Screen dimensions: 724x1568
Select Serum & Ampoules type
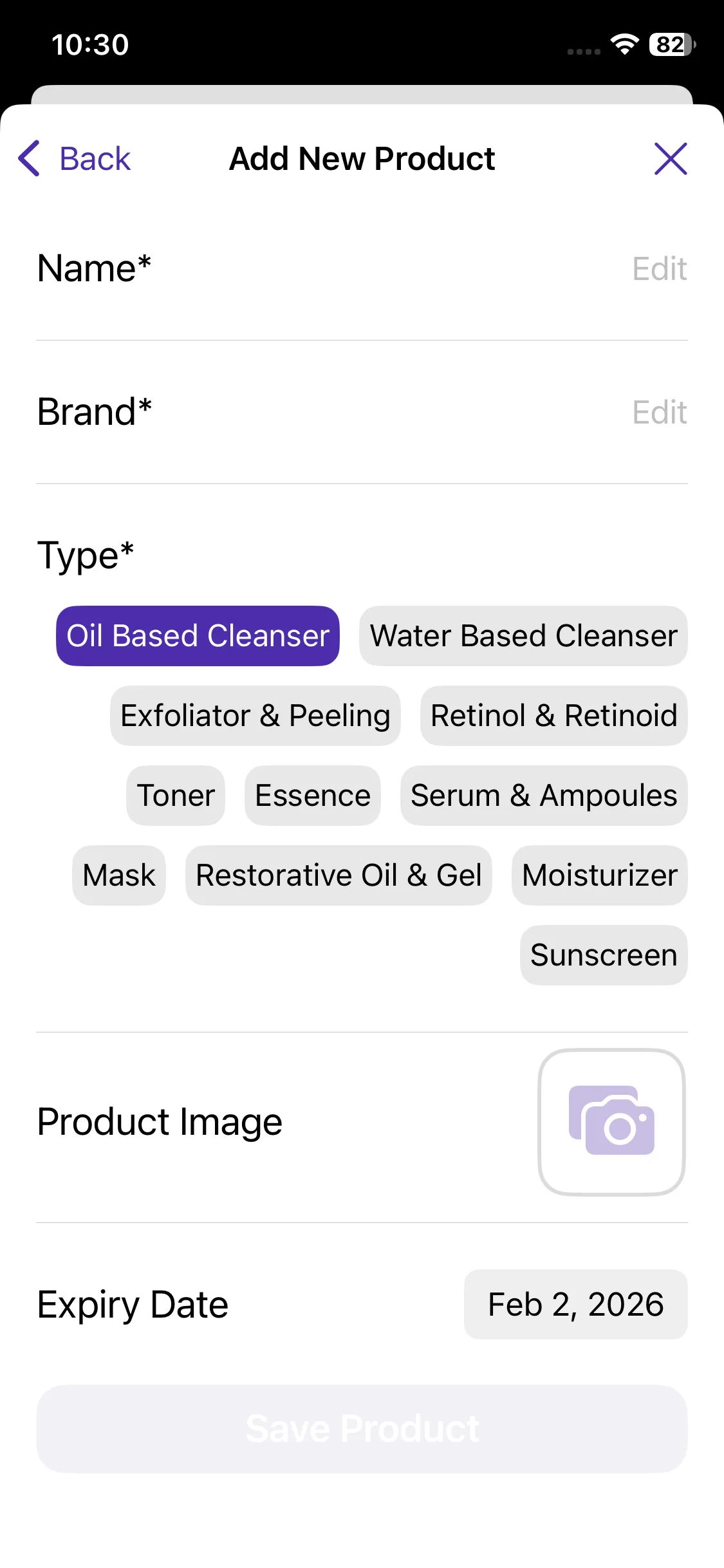point(544,796)
